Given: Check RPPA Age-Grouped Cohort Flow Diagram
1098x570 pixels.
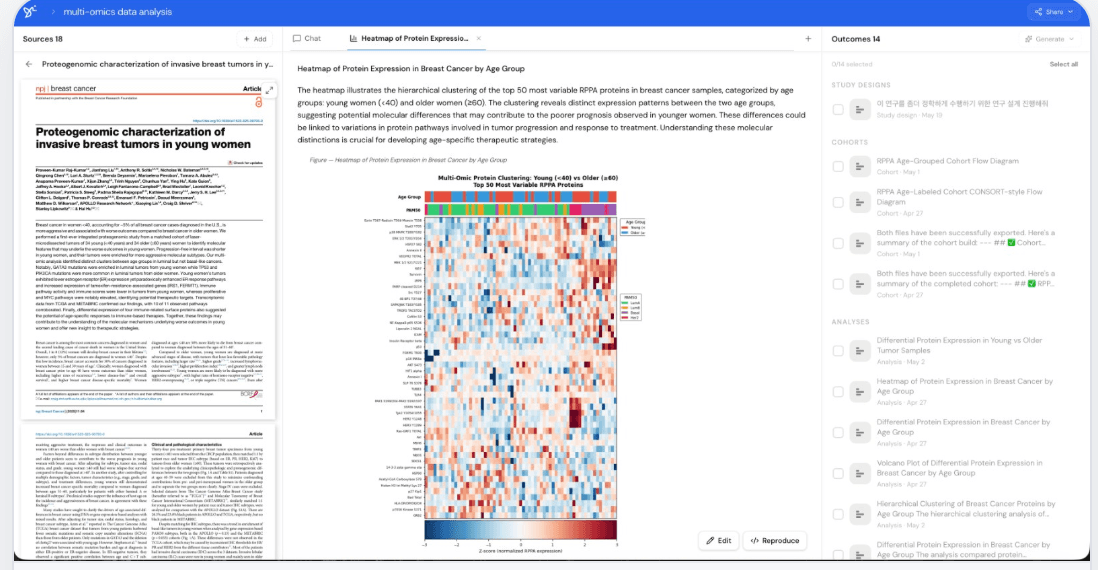Looking at the screenshot, I should [838, 166].
